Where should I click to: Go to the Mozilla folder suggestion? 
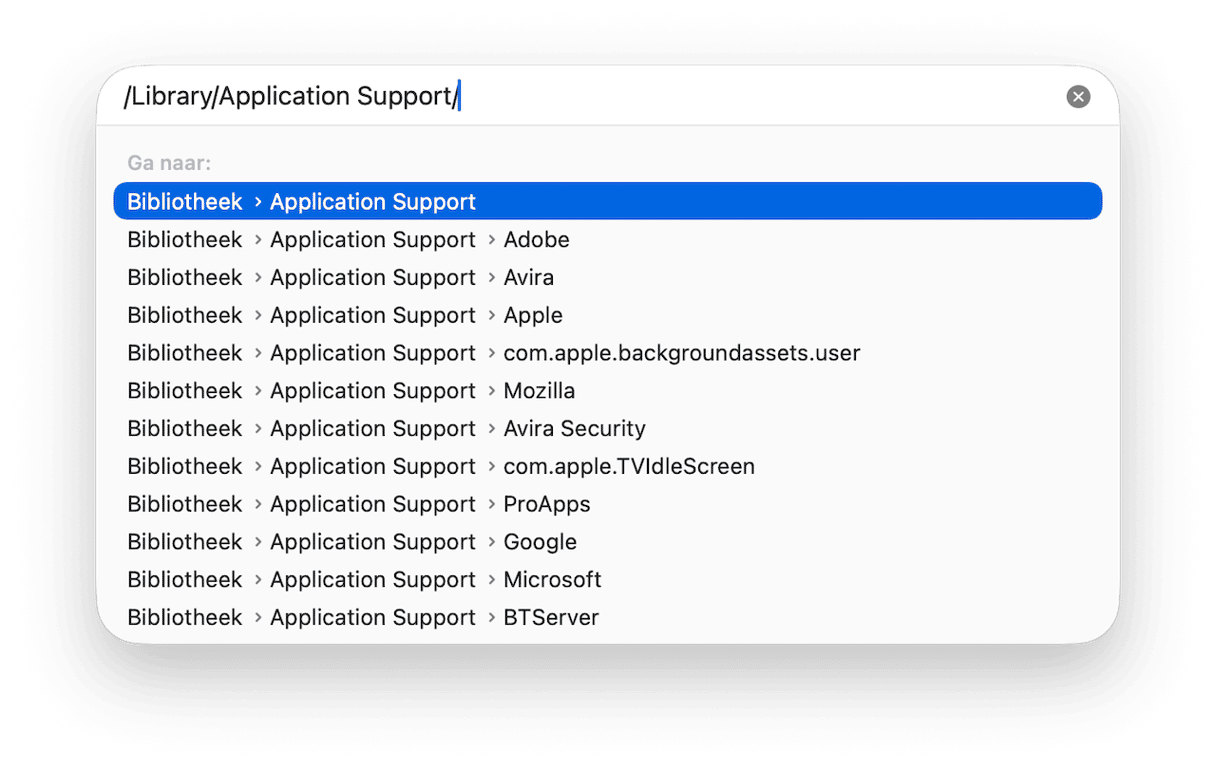608,391
